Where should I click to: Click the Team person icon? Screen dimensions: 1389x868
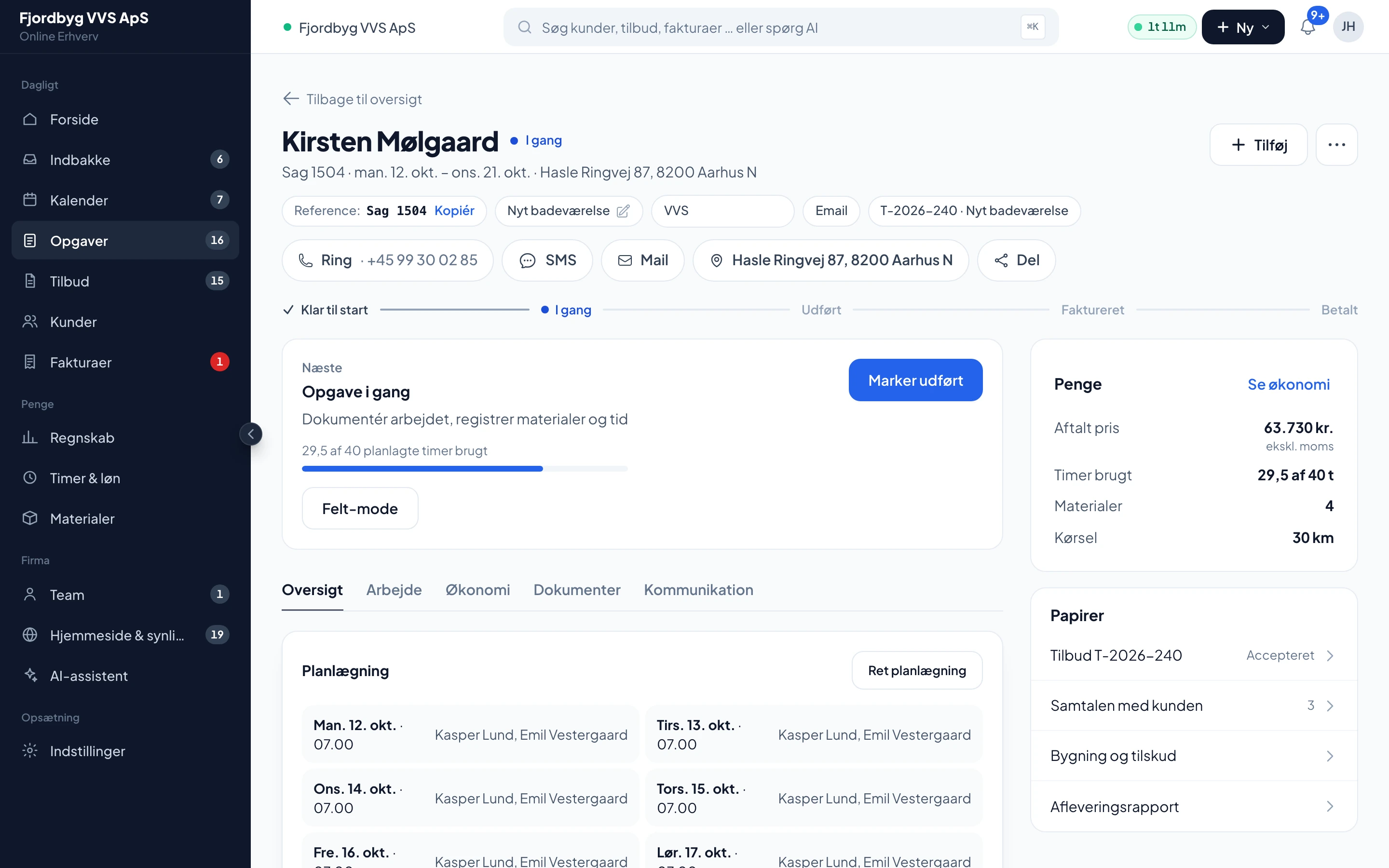30,594
